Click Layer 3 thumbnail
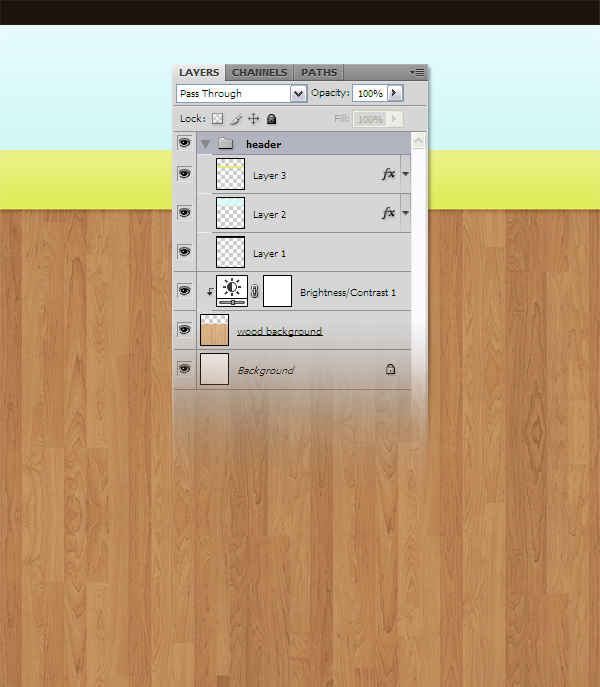This screenshot has height=687, width=600. [231, 174]
